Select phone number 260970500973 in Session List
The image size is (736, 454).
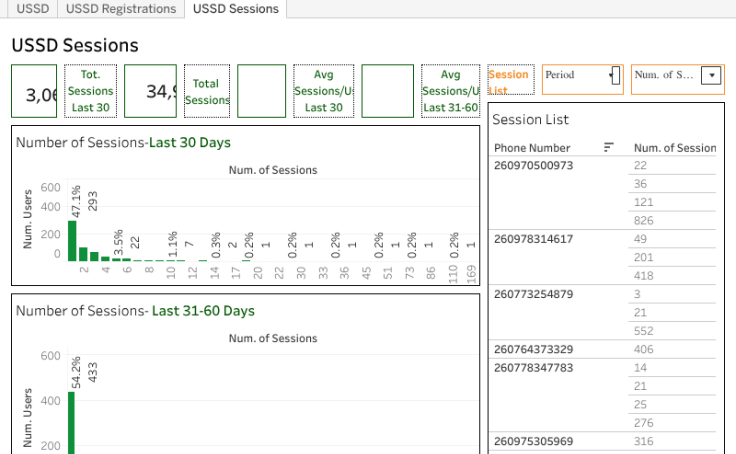534,165
